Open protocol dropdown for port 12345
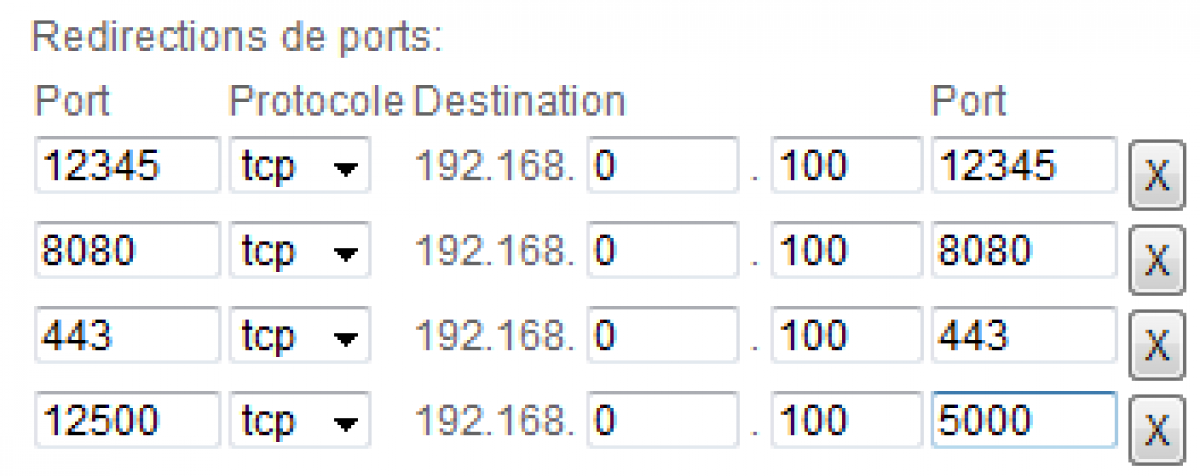 299,166
